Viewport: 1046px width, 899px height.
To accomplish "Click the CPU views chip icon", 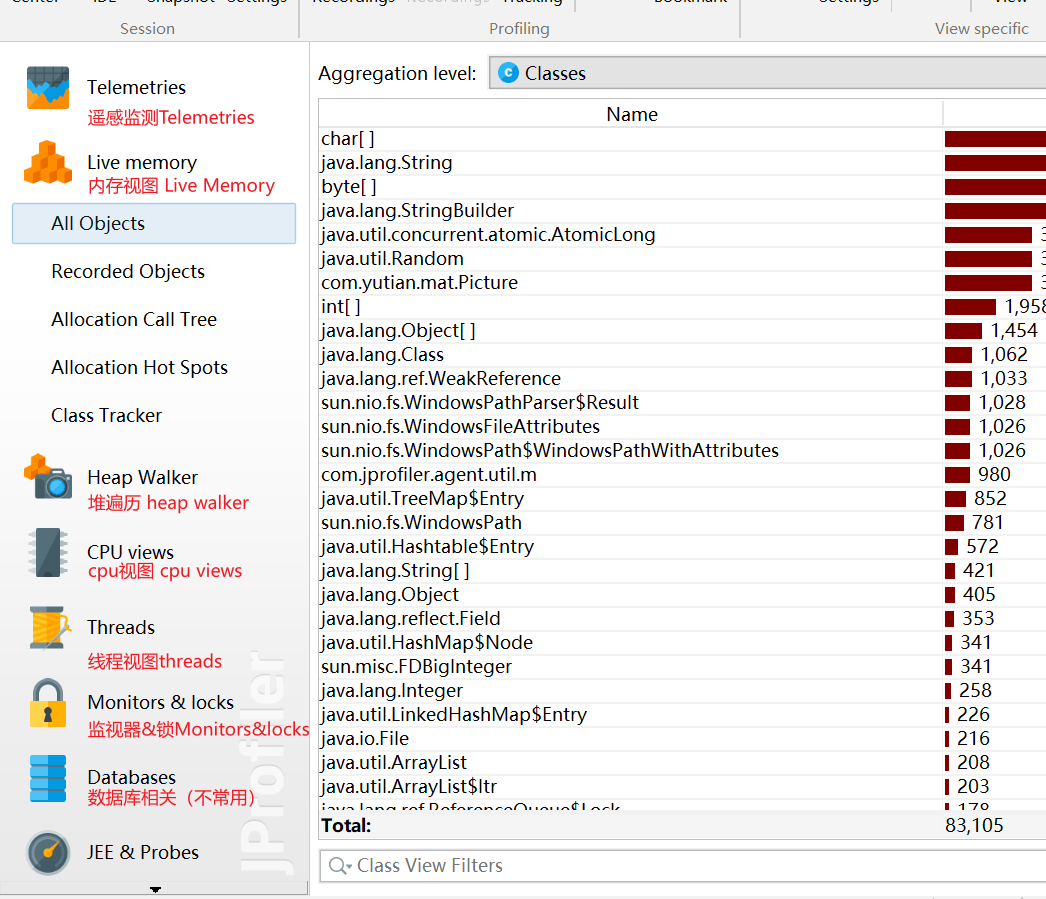I will [x=48, y=552].
